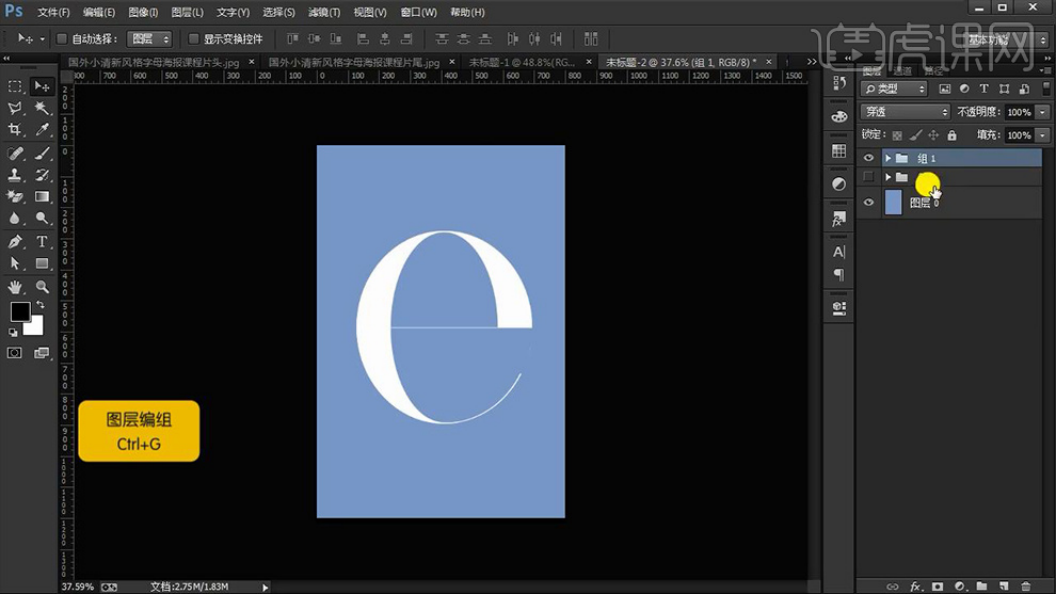Expand the 组 1 group folder
The width and height of the screenshot is (1056, 595).
887,158
